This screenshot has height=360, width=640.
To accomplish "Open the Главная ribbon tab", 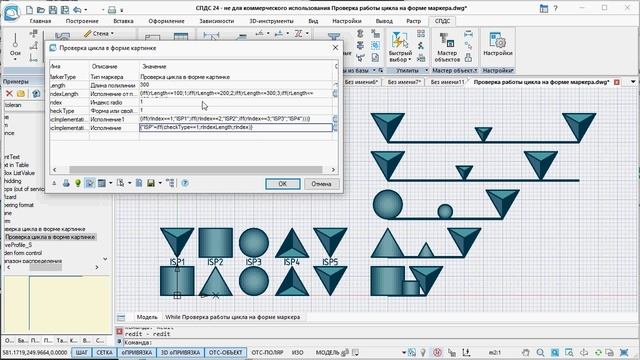I will point(40,21).
